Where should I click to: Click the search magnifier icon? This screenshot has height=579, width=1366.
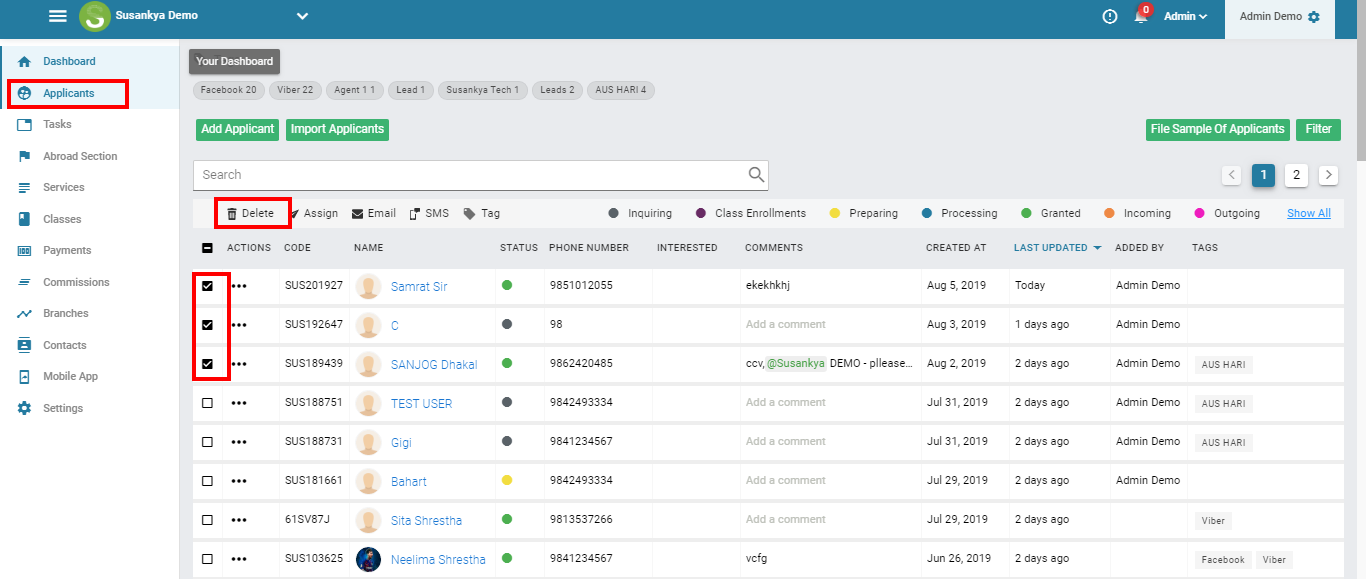click(756, 174)
